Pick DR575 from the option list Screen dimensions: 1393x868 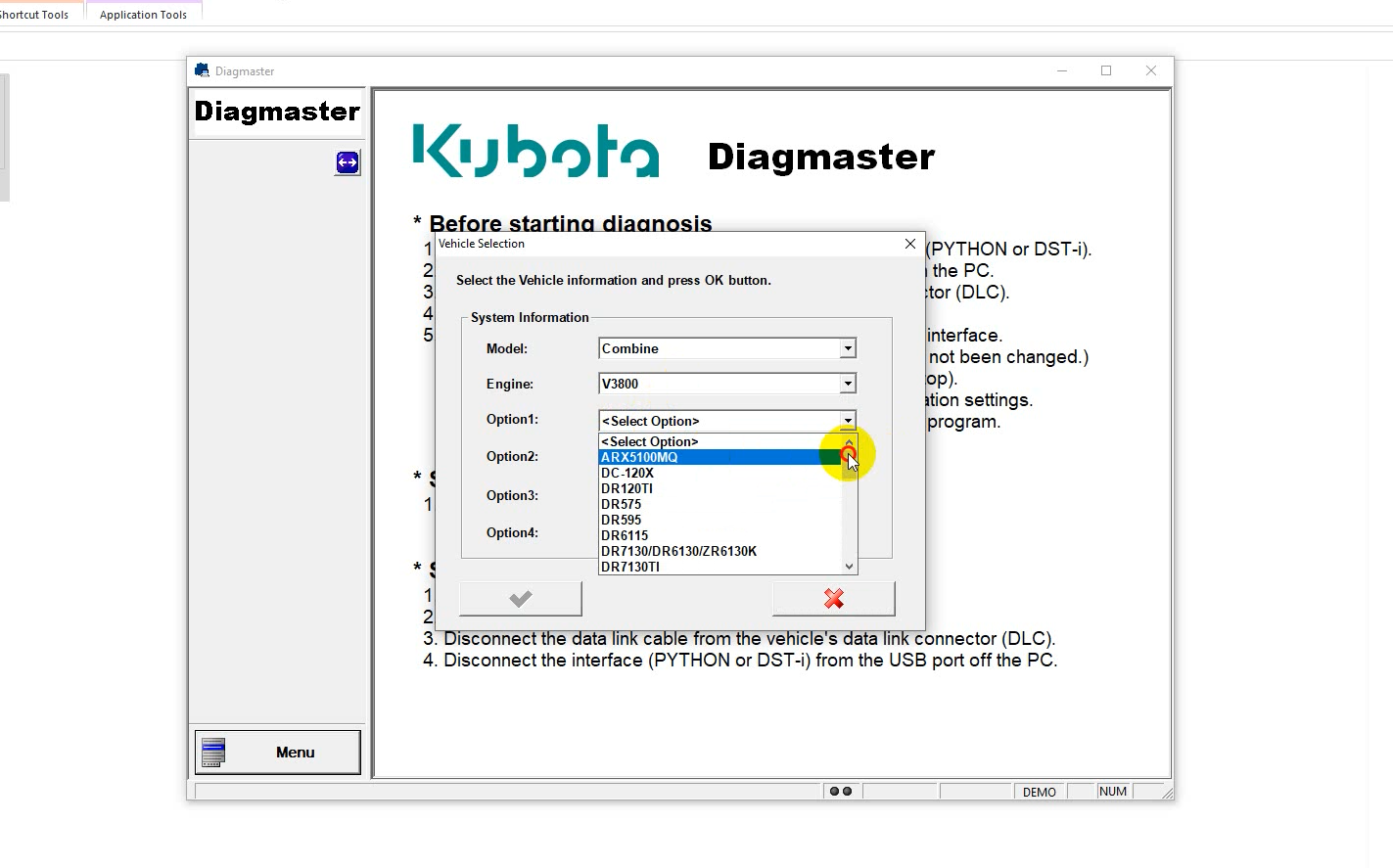click(720, 504)
